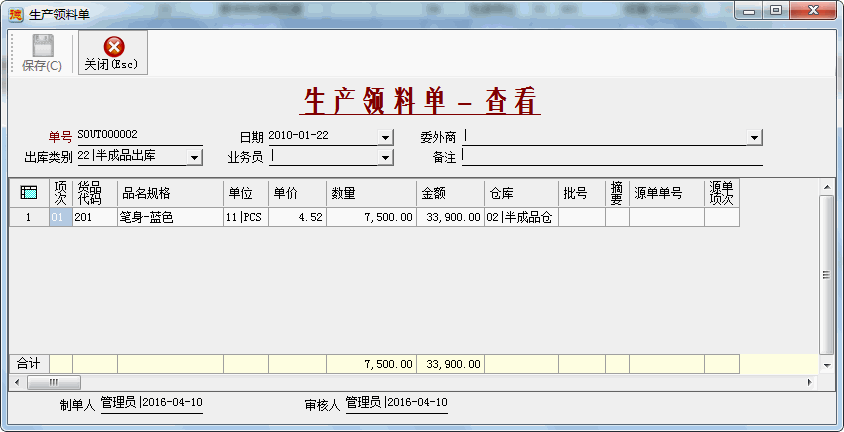
Task: Click the unit cell 11|PCS
Action: pyautogui.click(x=246, y=217)
